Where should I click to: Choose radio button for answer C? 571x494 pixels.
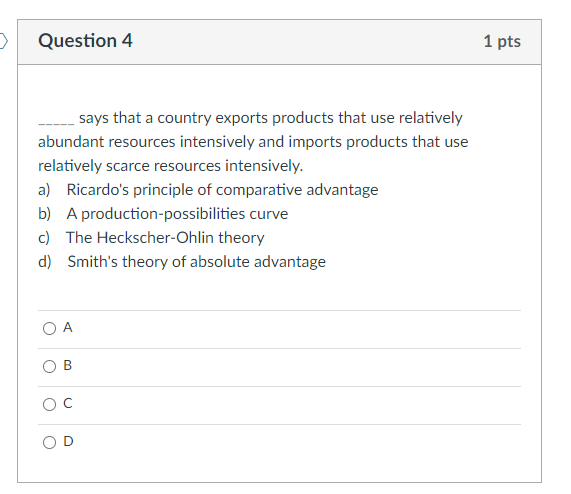50,404
